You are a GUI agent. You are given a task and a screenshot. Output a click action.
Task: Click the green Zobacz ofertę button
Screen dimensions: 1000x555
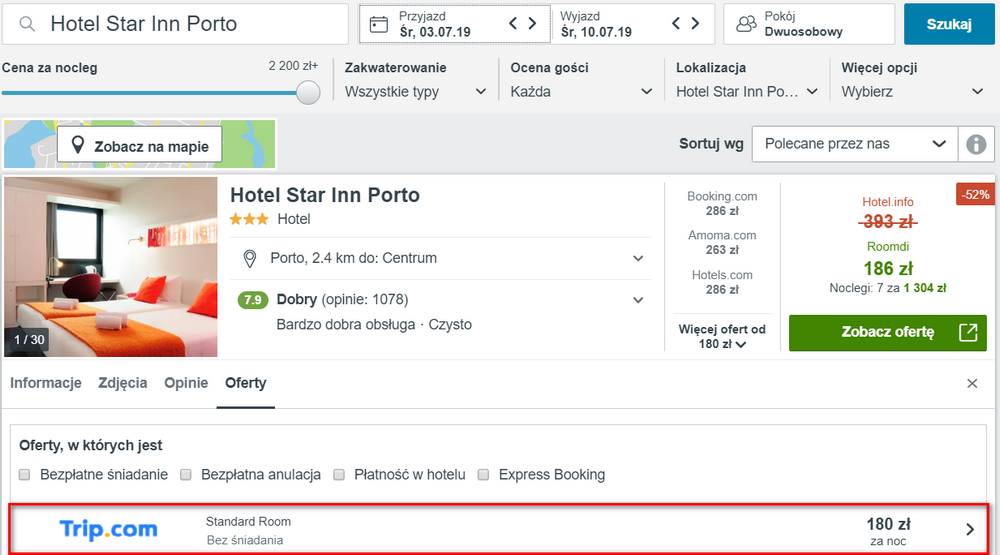[888, 332]
